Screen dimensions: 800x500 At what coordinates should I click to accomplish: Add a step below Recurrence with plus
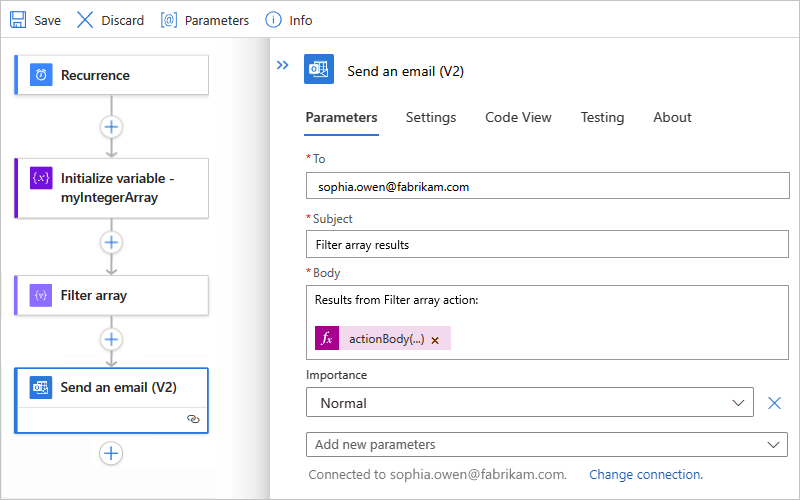coord(111,127)
